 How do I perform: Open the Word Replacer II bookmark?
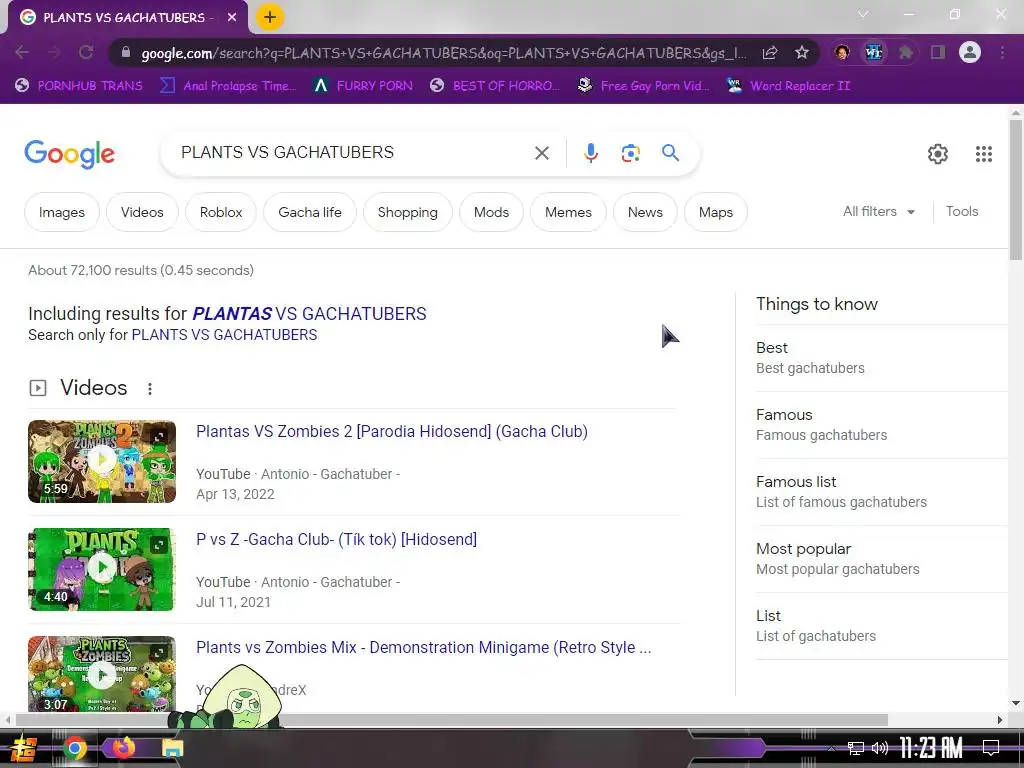(x=788, y=86)
